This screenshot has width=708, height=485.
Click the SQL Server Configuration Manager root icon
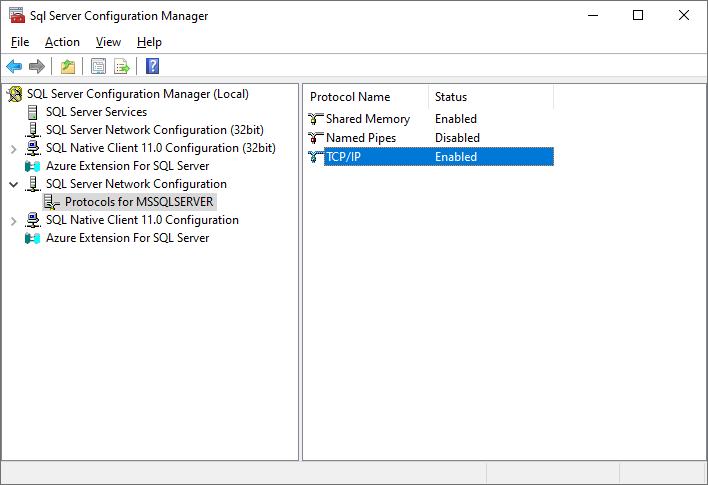point(15,94)
